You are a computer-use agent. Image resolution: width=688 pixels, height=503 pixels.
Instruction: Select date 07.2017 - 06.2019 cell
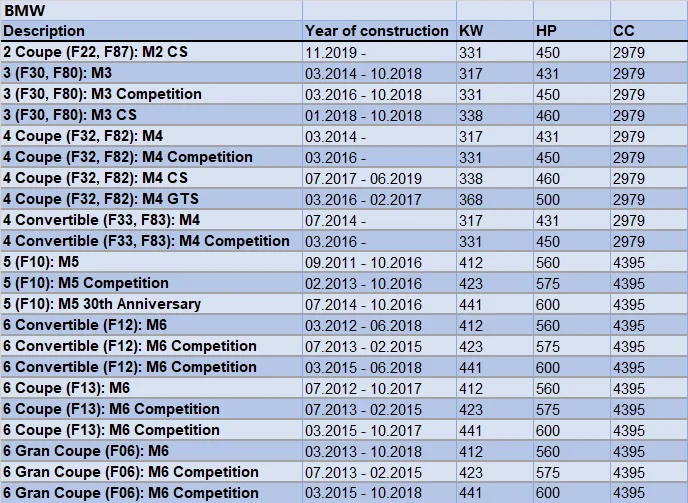coord(379,178)
